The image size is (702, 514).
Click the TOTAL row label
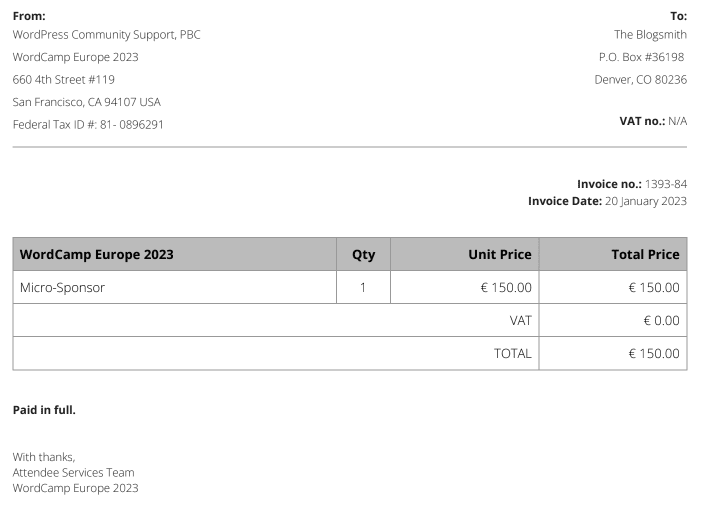click(x=513, y=354)
